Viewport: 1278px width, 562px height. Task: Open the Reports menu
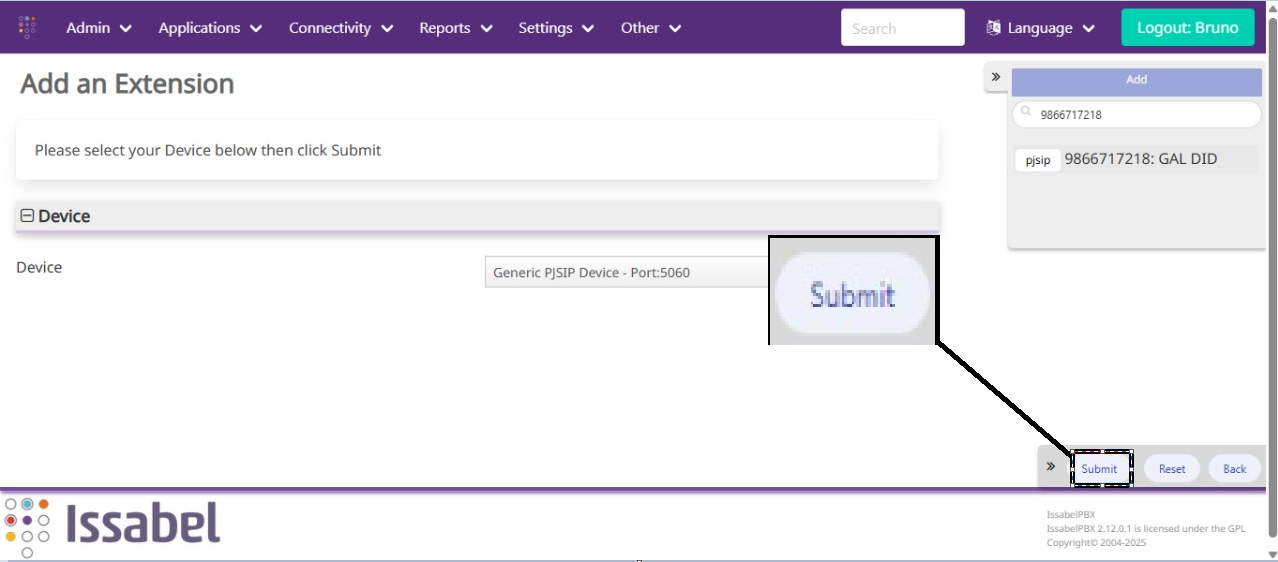pos(455,28)
